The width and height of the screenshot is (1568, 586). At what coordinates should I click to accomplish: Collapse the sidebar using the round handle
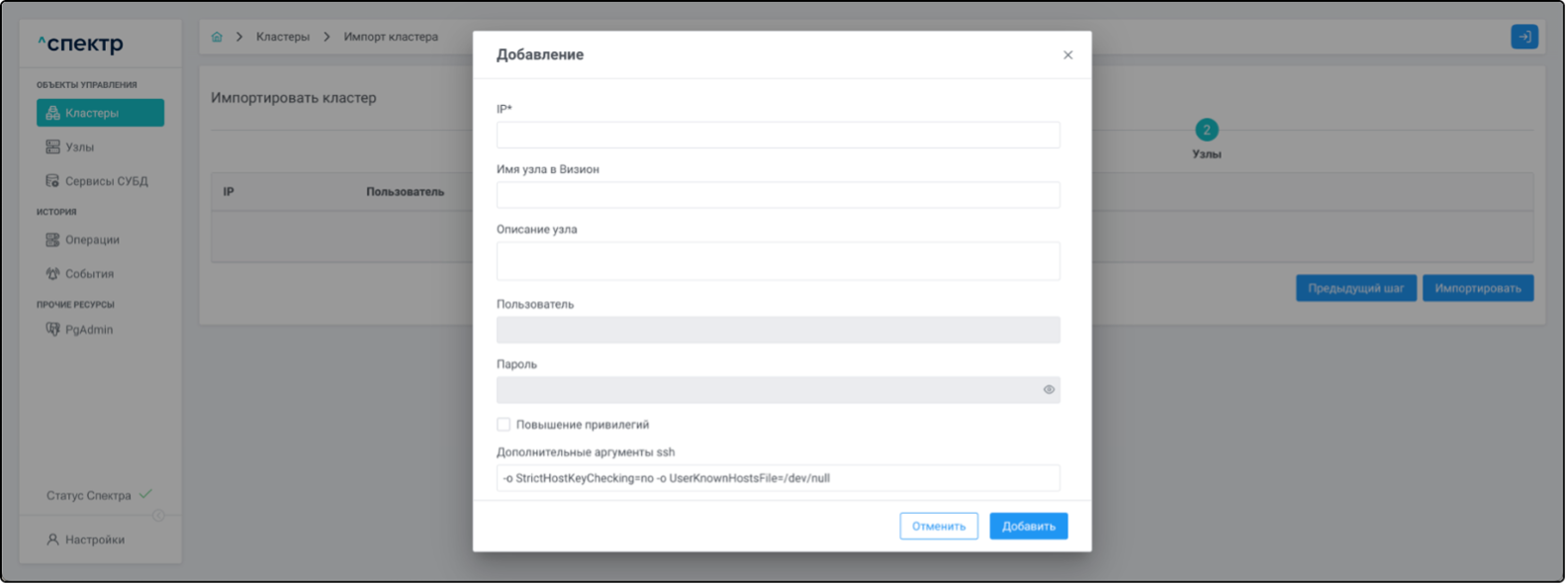click(x=158, y=516)
